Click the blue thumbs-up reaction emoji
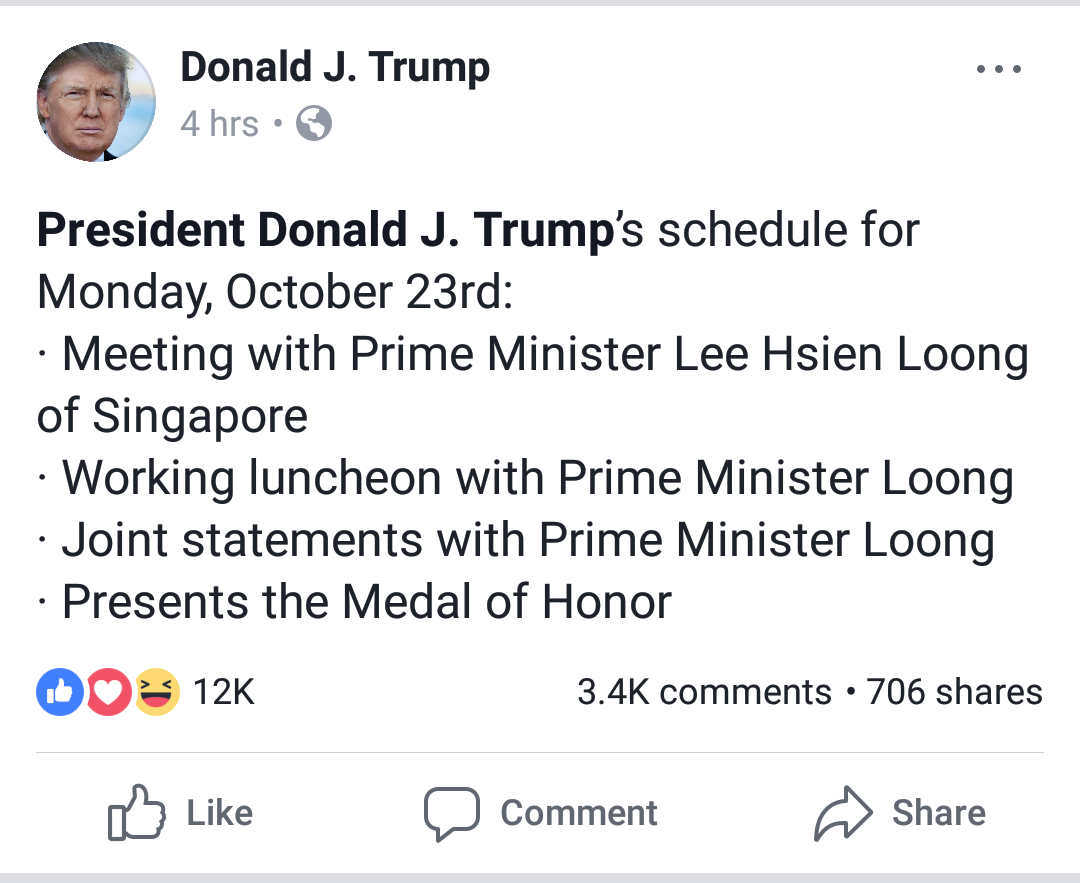Viewport: 1080px width, 883px height. [x=58, y=692]
